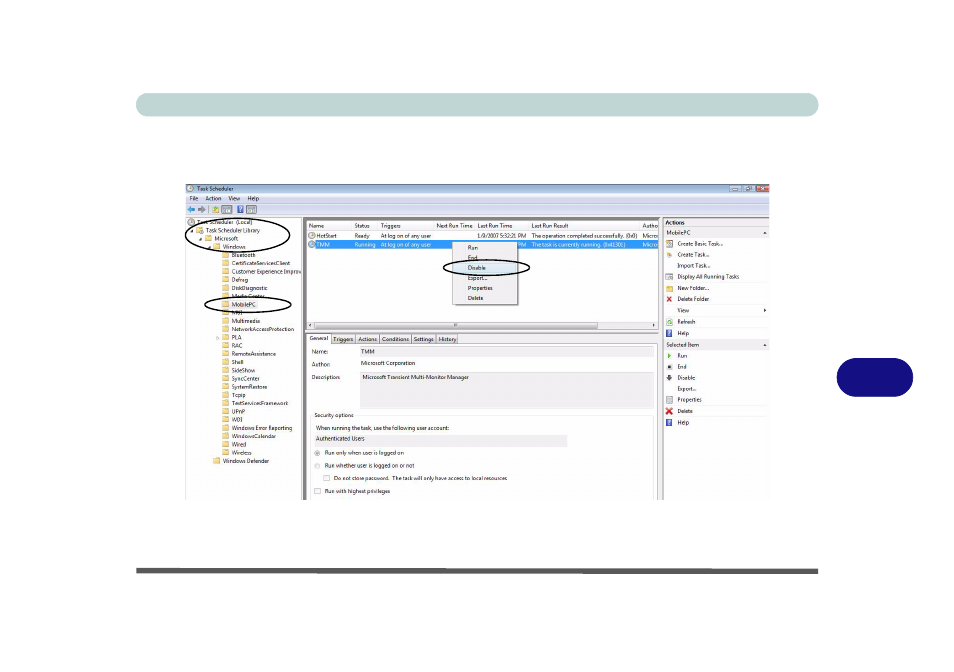Click the Bluetooth folder icon in tree

(226, 255)
